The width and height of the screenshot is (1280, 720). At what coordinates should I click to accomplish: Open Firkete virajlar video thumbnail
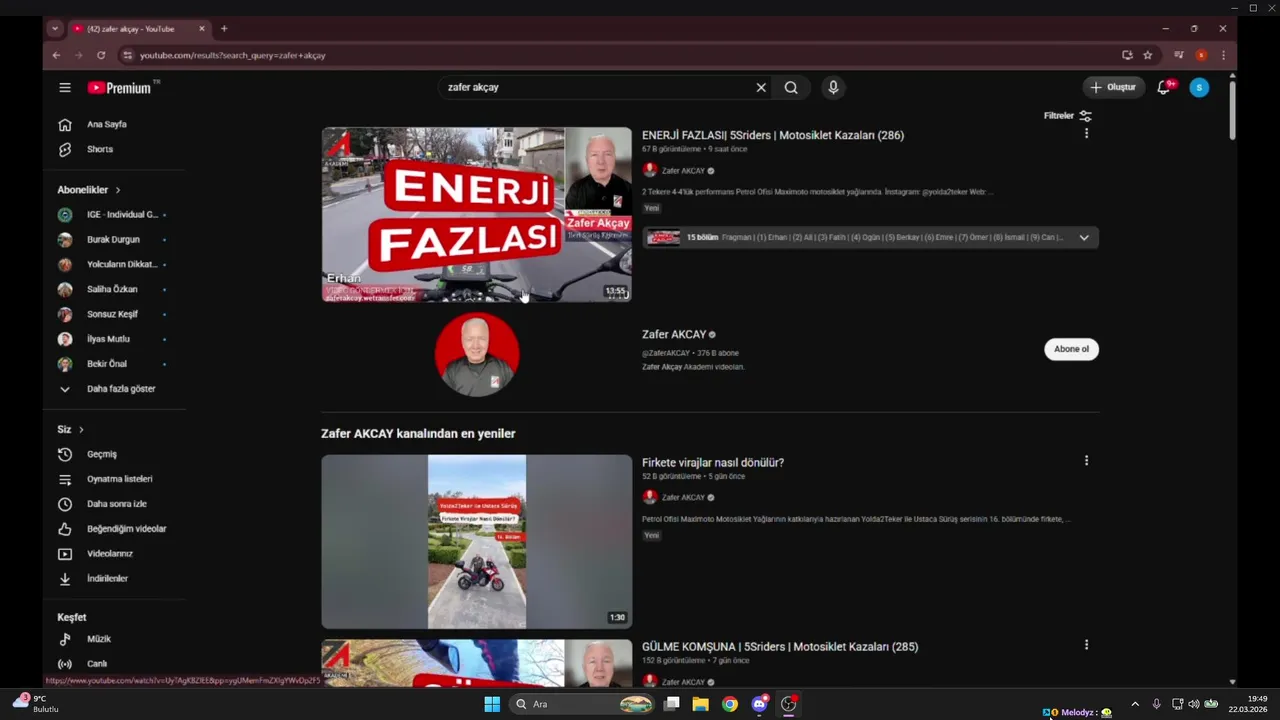(477, 542)
